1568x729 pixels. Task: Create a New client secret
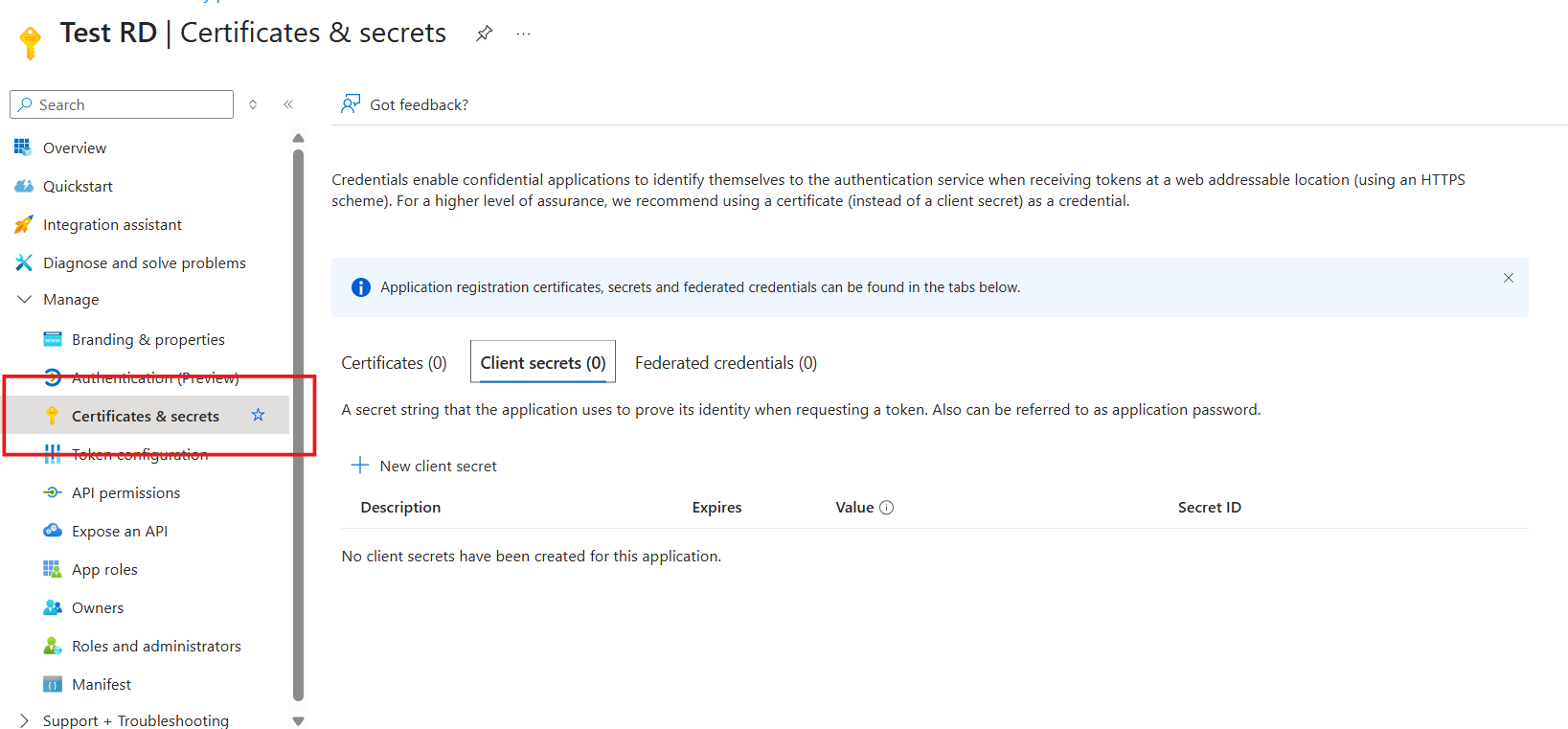coord(438,467)
